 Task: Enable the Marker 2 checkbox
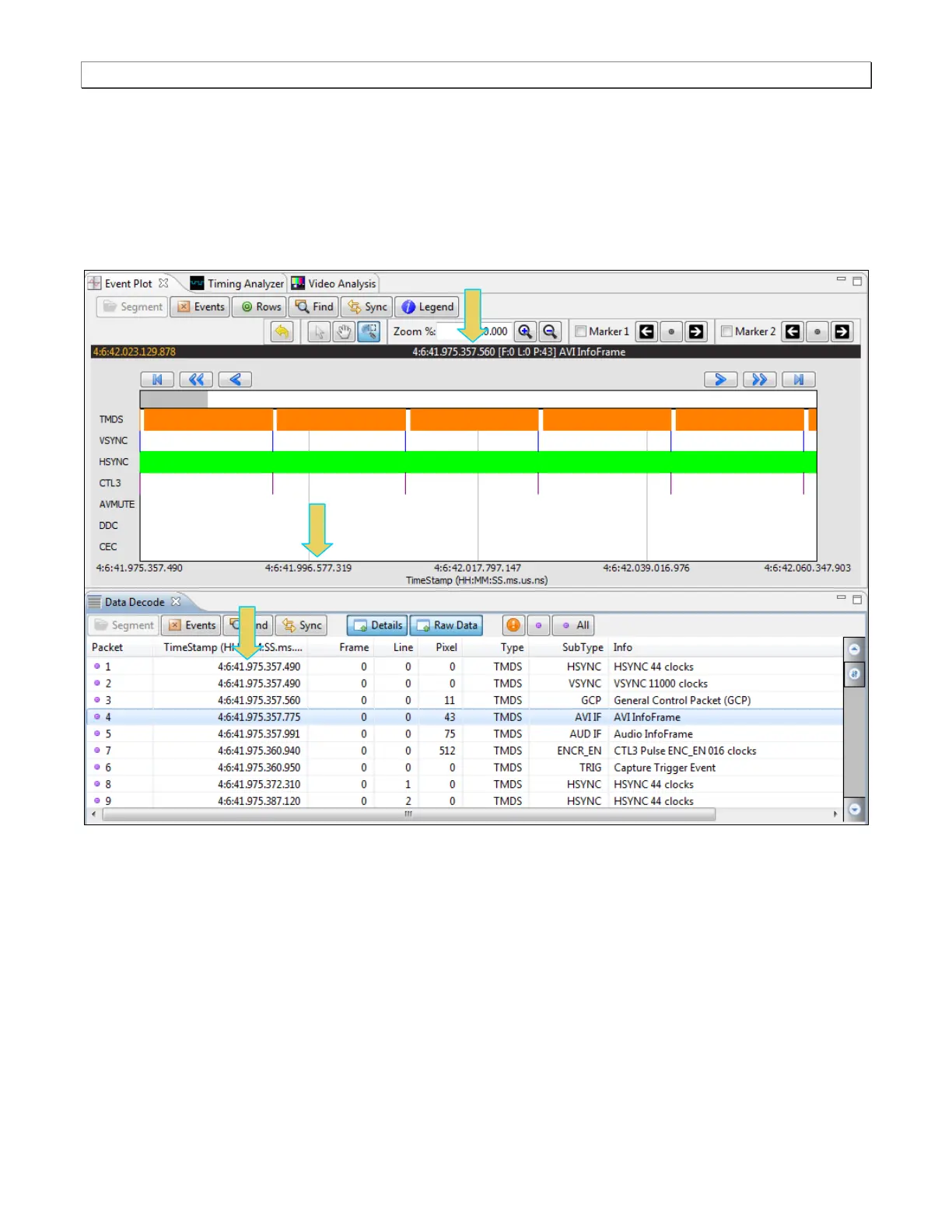726,331
